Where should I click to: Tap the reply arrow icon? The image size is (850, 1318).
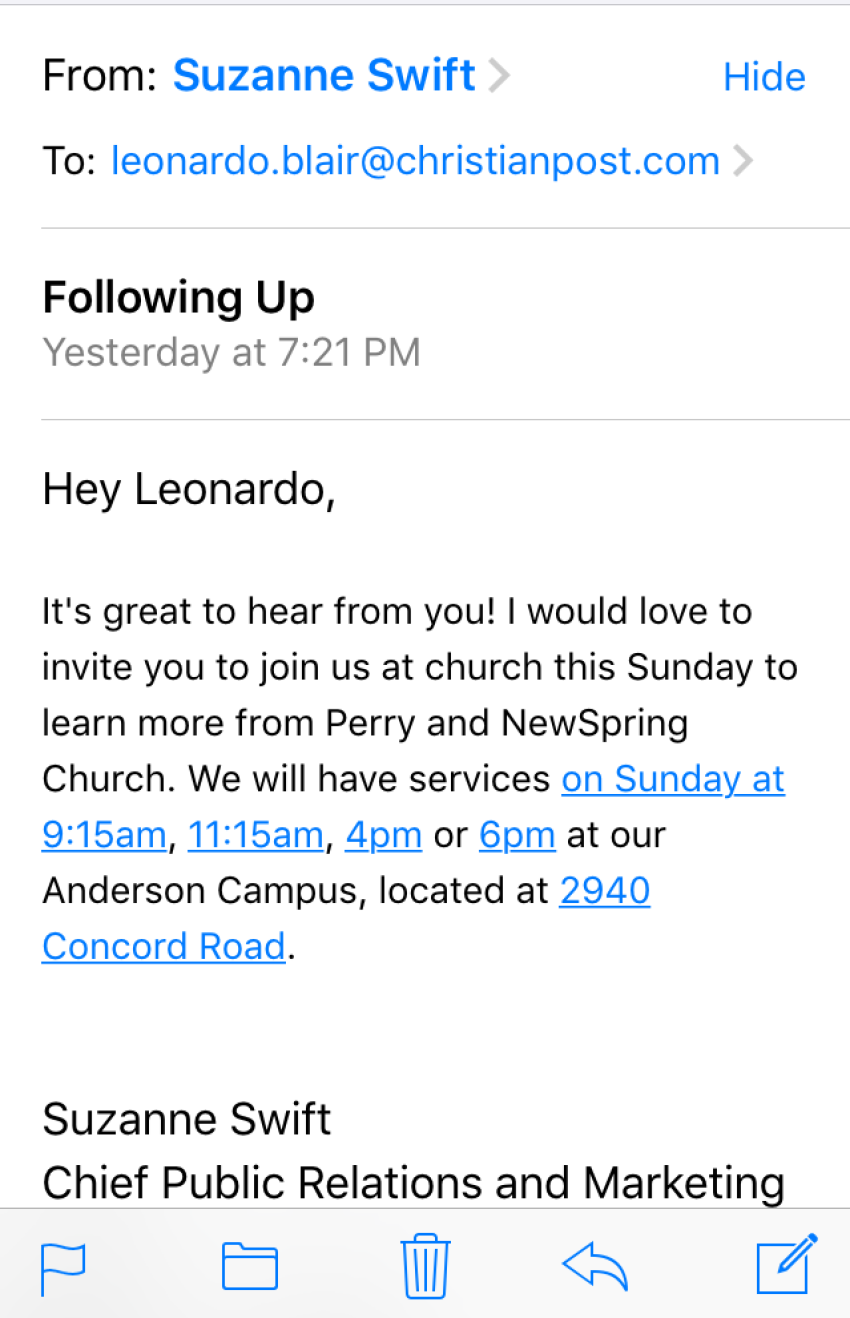click(x=595, y=1267)
